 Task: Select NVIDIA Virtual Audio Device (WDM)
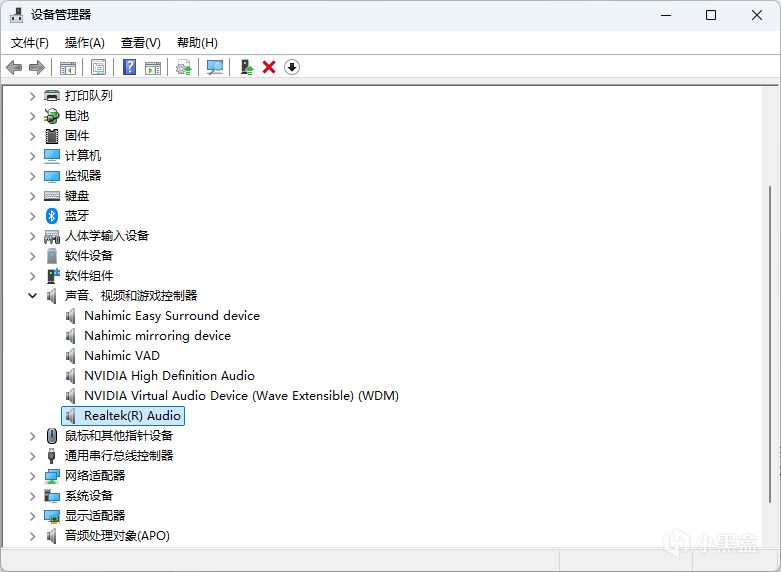coord(242,396)
